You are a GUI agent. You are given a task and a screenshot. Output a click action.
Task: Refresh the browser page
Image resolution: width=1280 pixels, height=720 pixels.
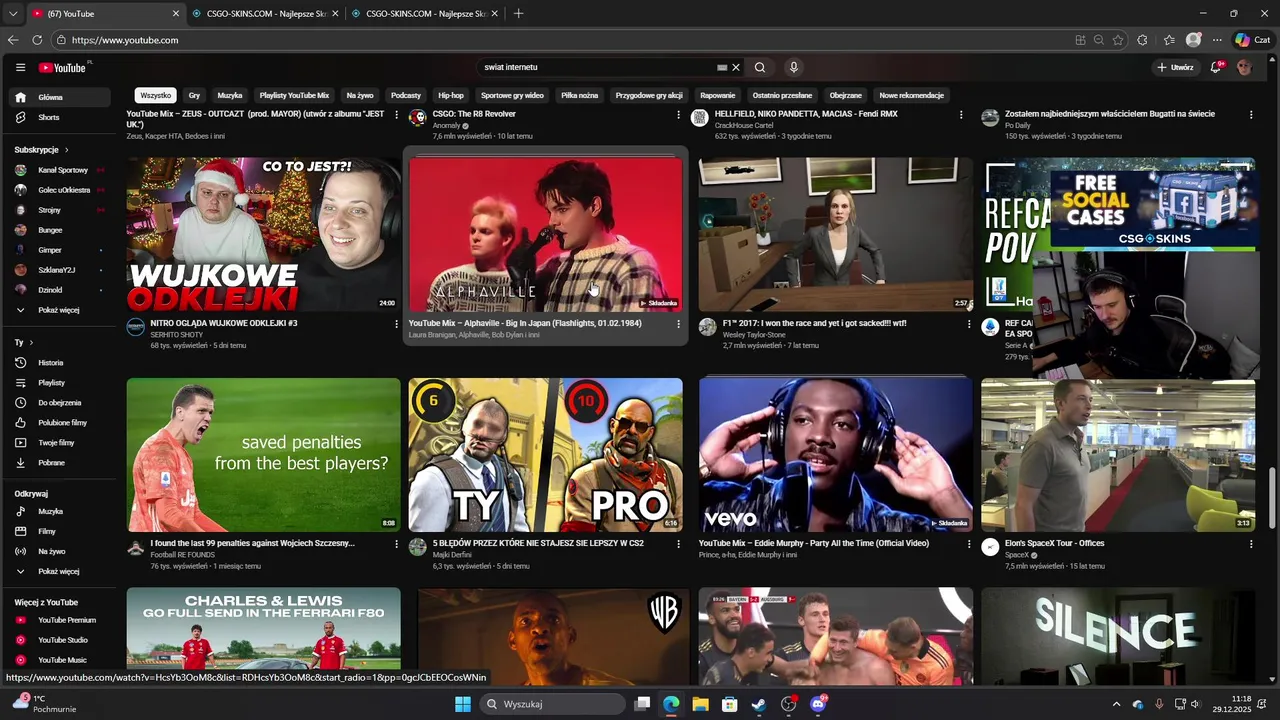click(37, 40)
